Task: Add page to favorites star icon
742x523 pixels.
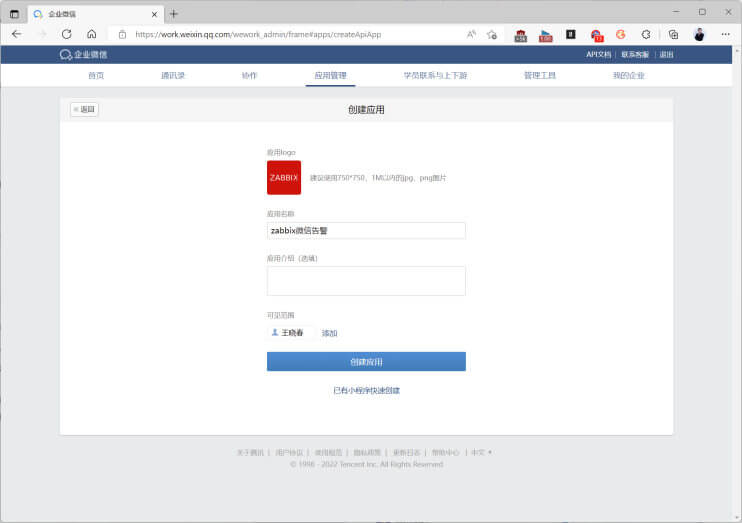Action: 492,35
